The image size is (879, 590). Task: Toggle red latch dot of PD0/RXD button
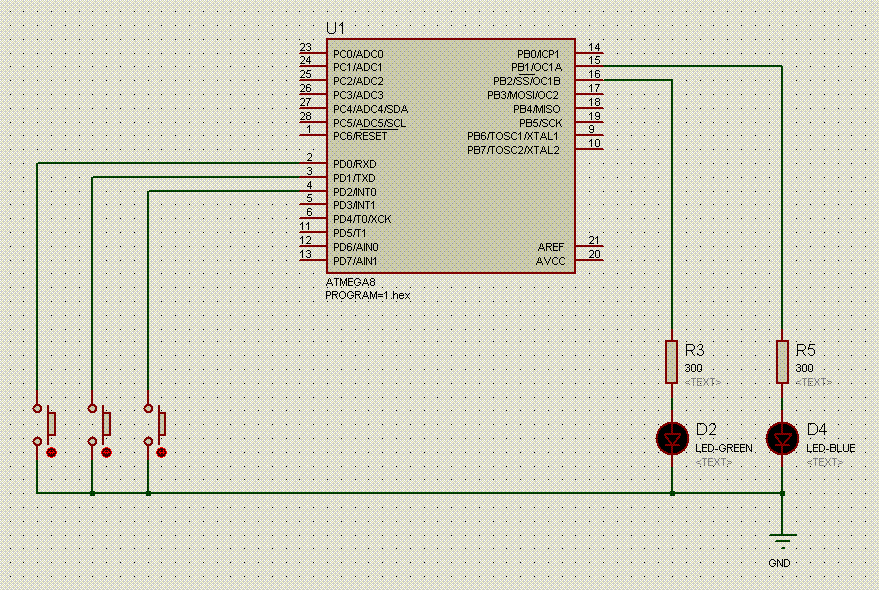[51, 453]
